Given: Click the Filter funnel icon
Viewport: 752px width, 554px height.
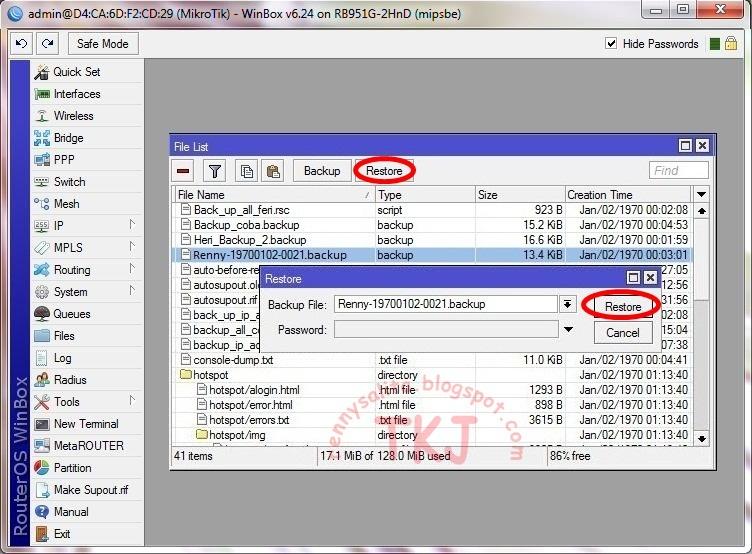Looking at the screenshot, I should [215, 171].
